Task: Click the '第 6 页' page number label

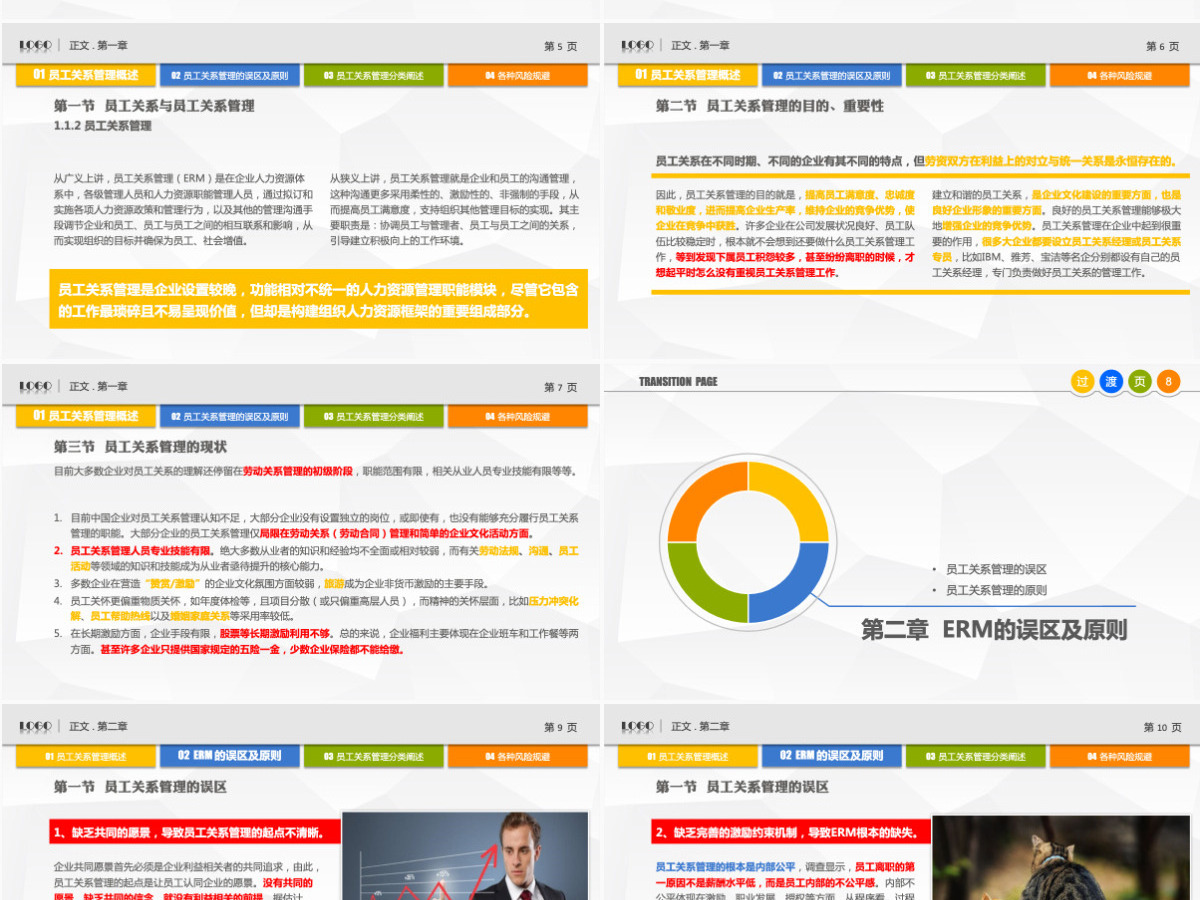Action: click(1162, 46)
